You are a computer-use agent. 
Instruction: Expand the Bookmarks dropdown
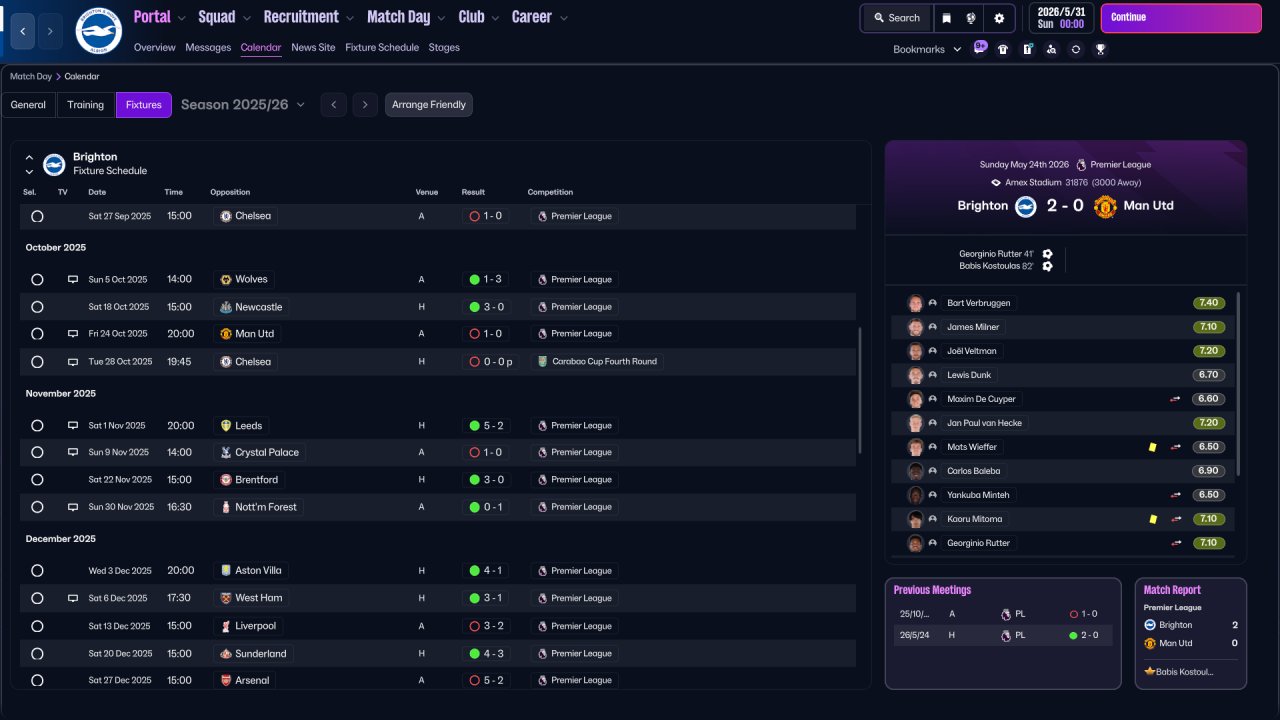click(927, 49)
